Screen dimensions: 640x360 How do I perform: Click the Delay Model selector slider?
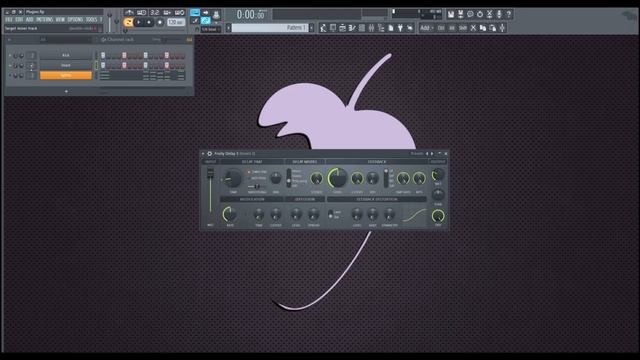point(289,178)
